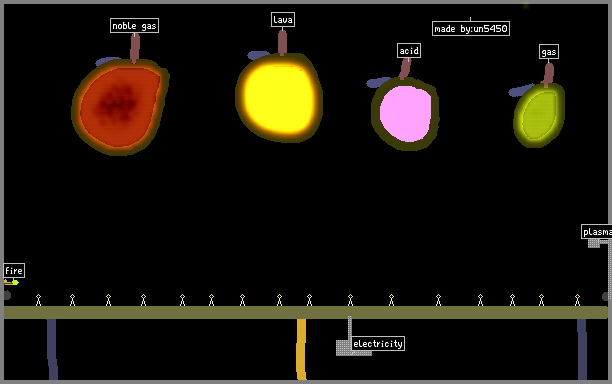The image size is (612, 384).
Task: Click the gray plasma device below plasma label
Action: [594, 244]
